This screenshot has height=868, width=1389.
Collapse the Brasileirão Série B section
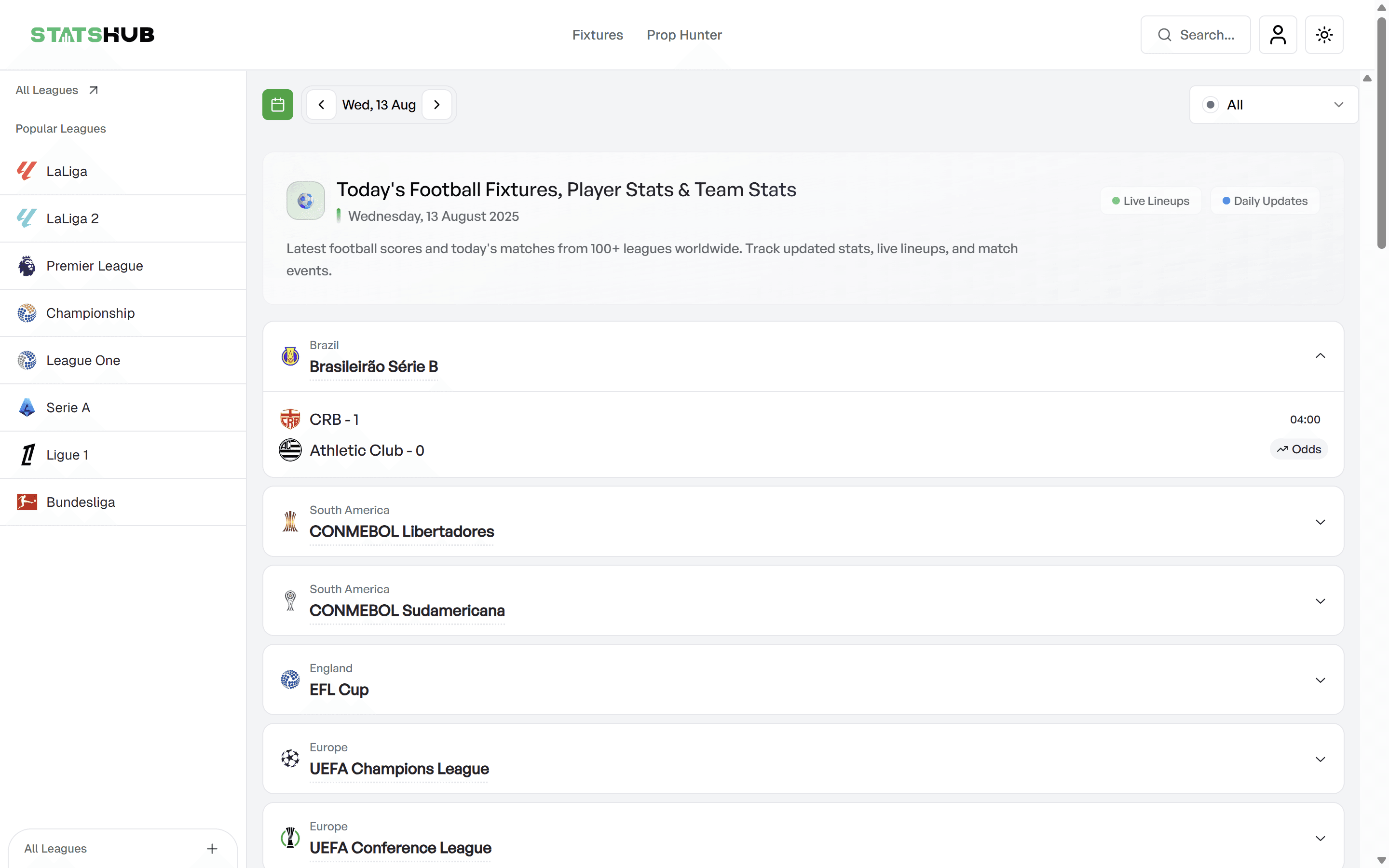coord(1320,355)
